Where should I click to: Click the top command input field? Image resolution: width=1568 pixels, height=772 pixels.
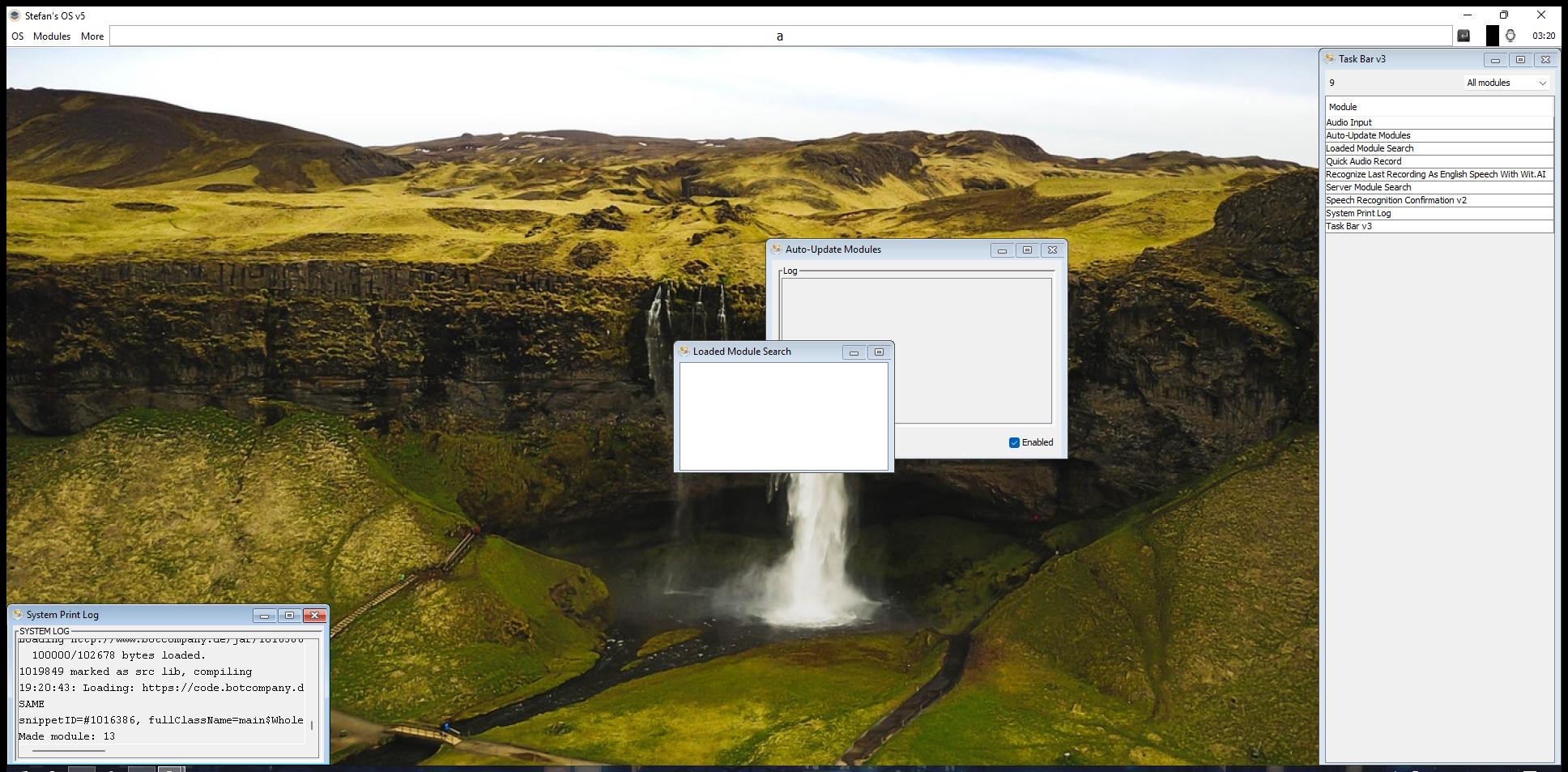pyautogui.click(x=780, y=36)
